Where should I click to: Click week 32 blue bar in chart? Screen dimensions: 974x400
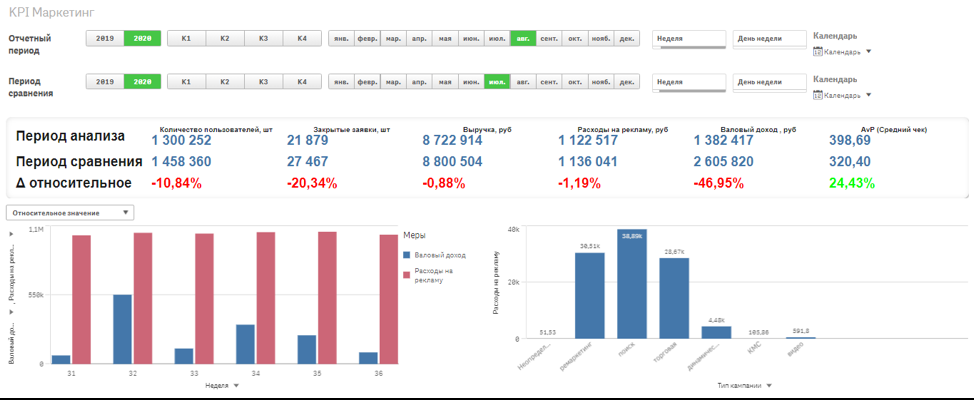click(x=121, y=329)
